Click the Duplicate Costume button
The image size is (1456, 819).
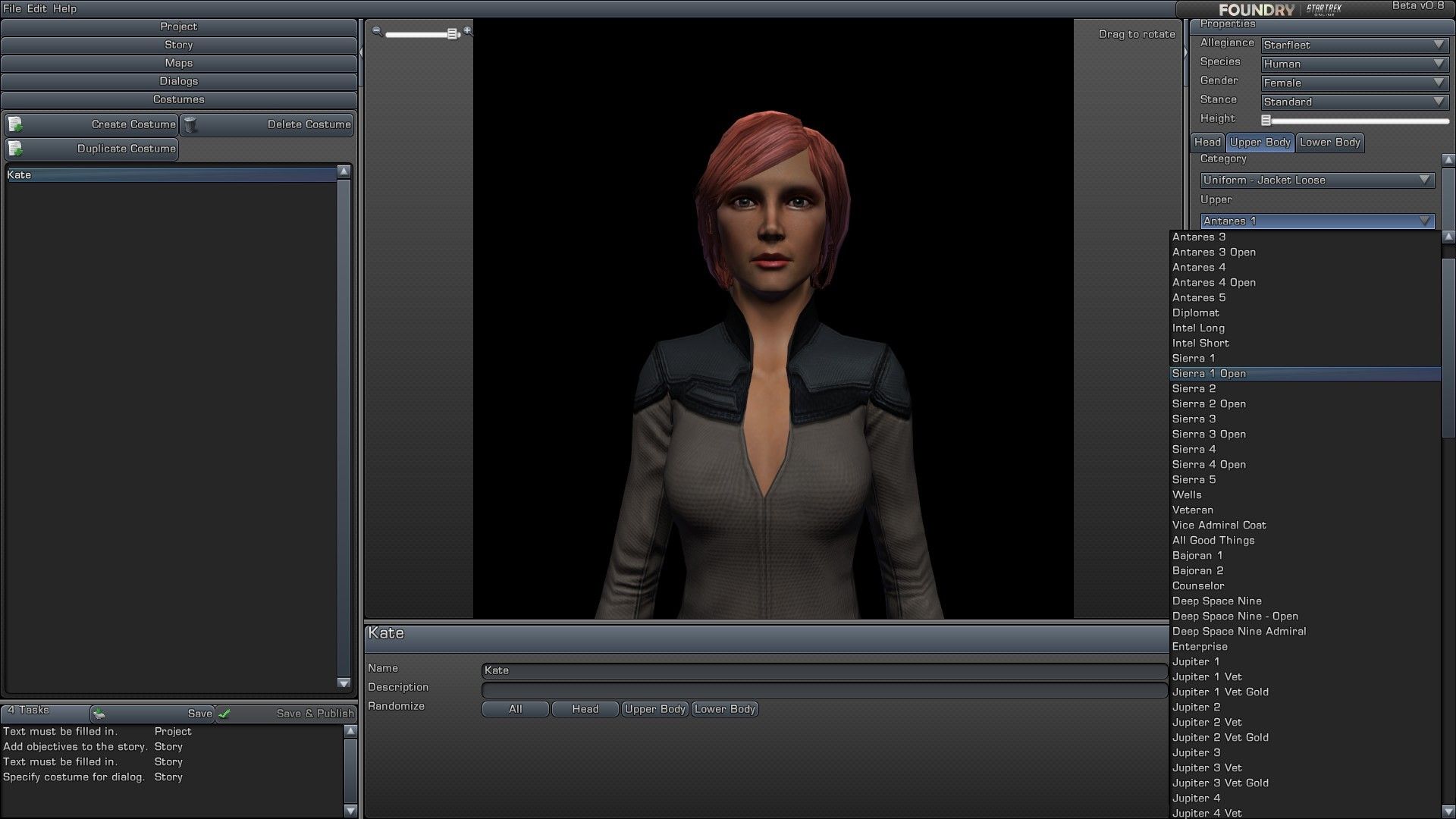point(92,149)
